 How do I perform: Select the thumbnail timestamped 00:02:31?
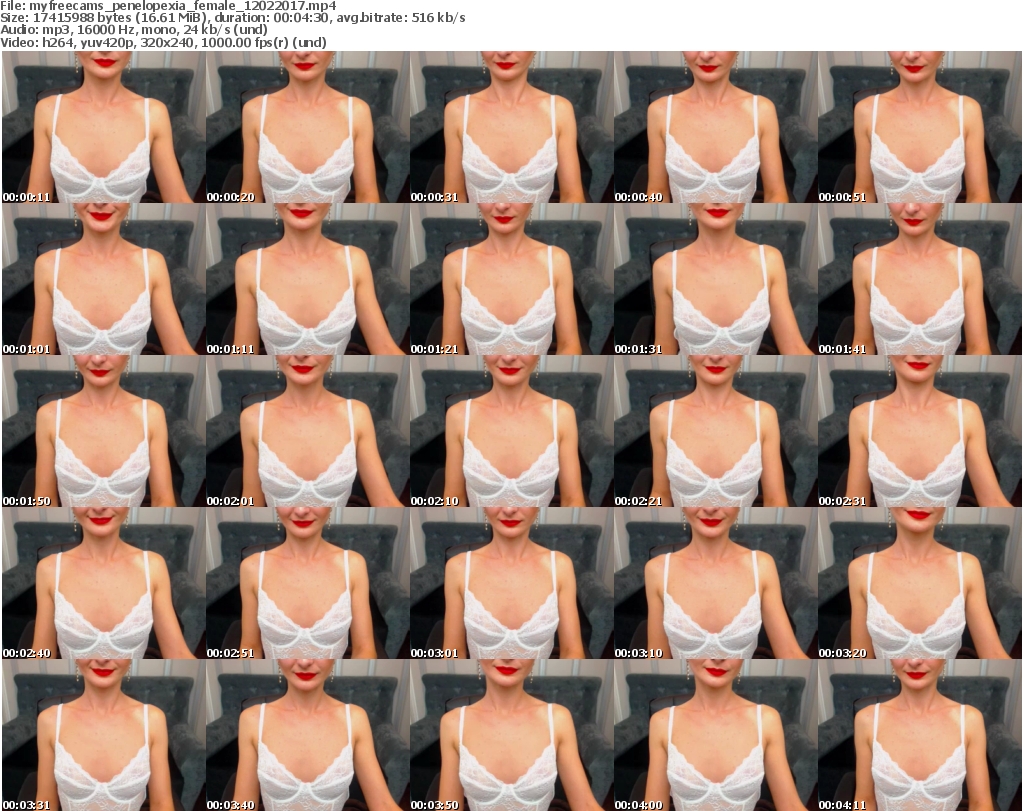[x=920, y=432]
